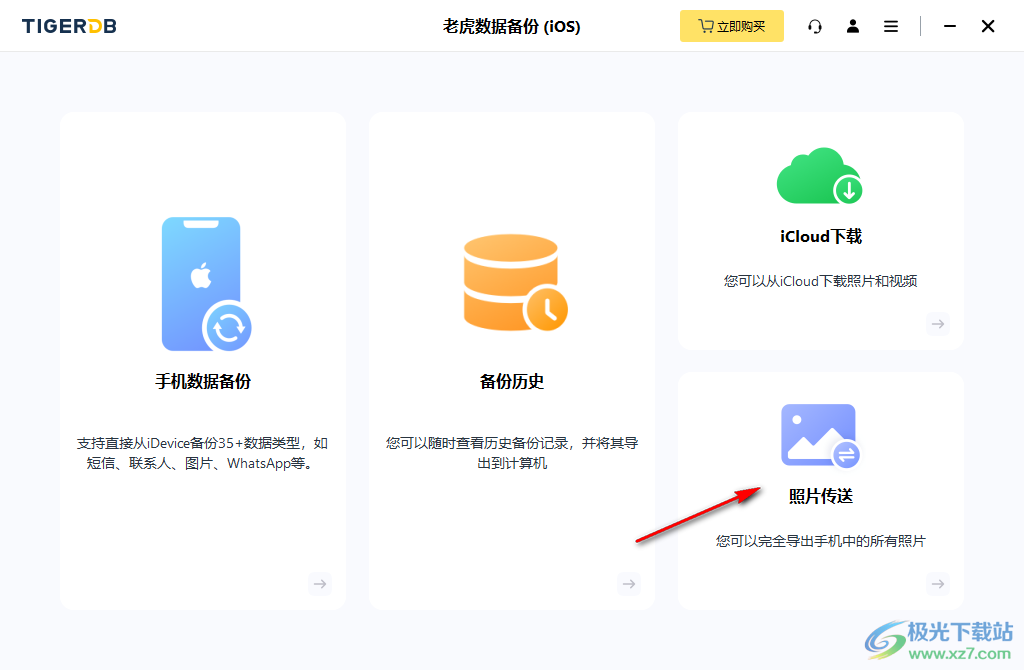
Task: Click the arrow on the 备份历史 card
Action: click(629, 584)
